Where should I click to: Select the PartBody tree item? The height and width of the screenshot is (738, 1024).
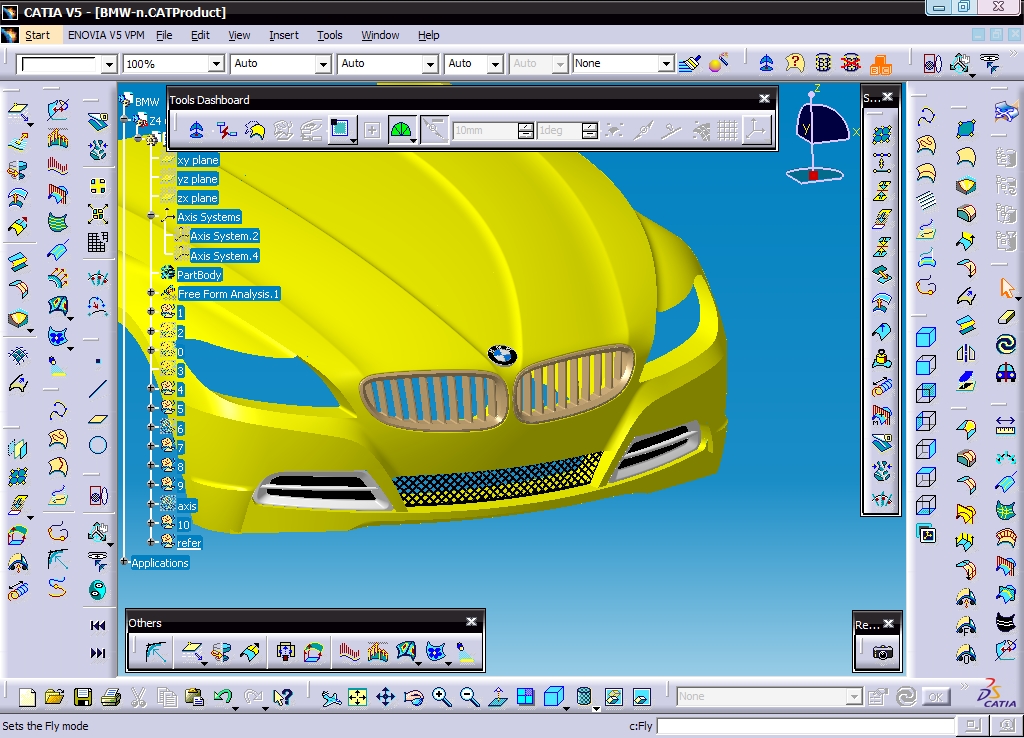(199, 275)
